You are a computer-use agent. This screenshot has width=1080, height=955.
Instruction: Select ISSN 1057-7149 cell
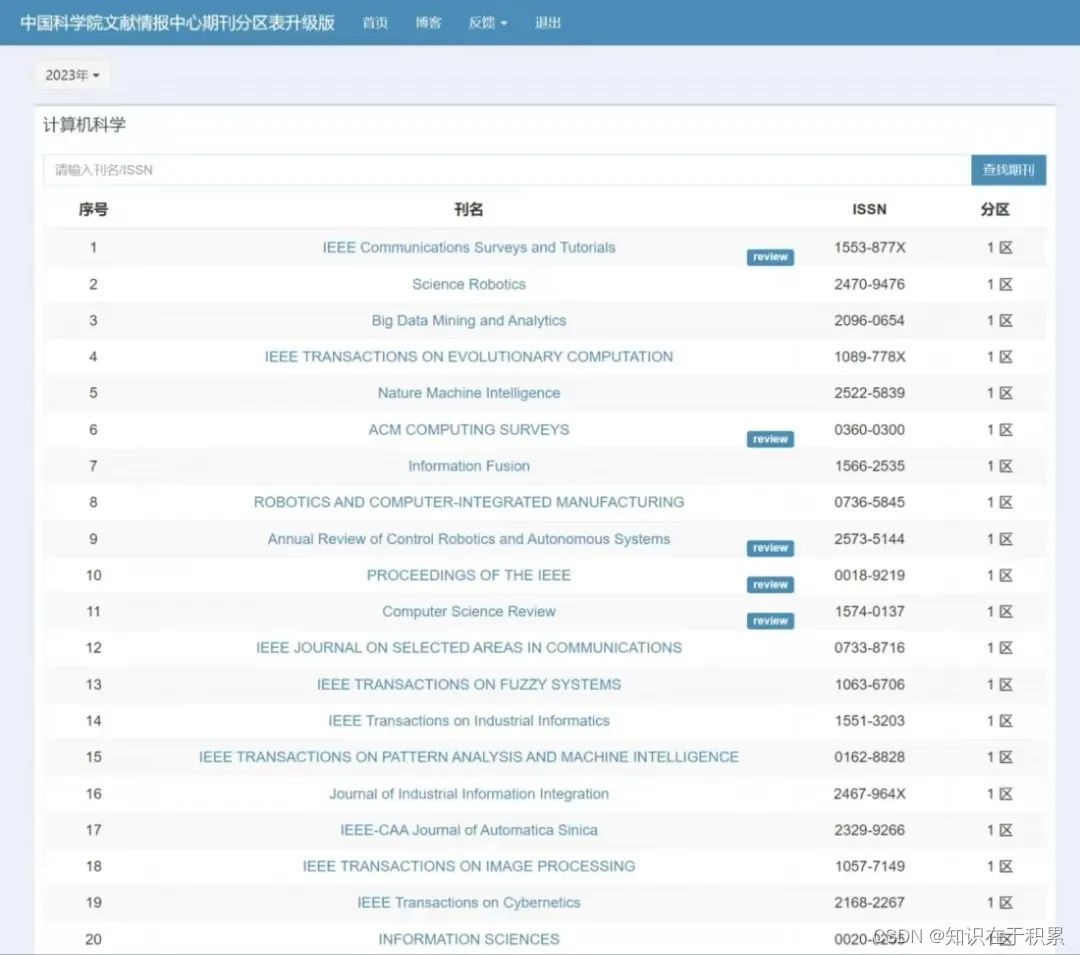click(x=869, y=866)
